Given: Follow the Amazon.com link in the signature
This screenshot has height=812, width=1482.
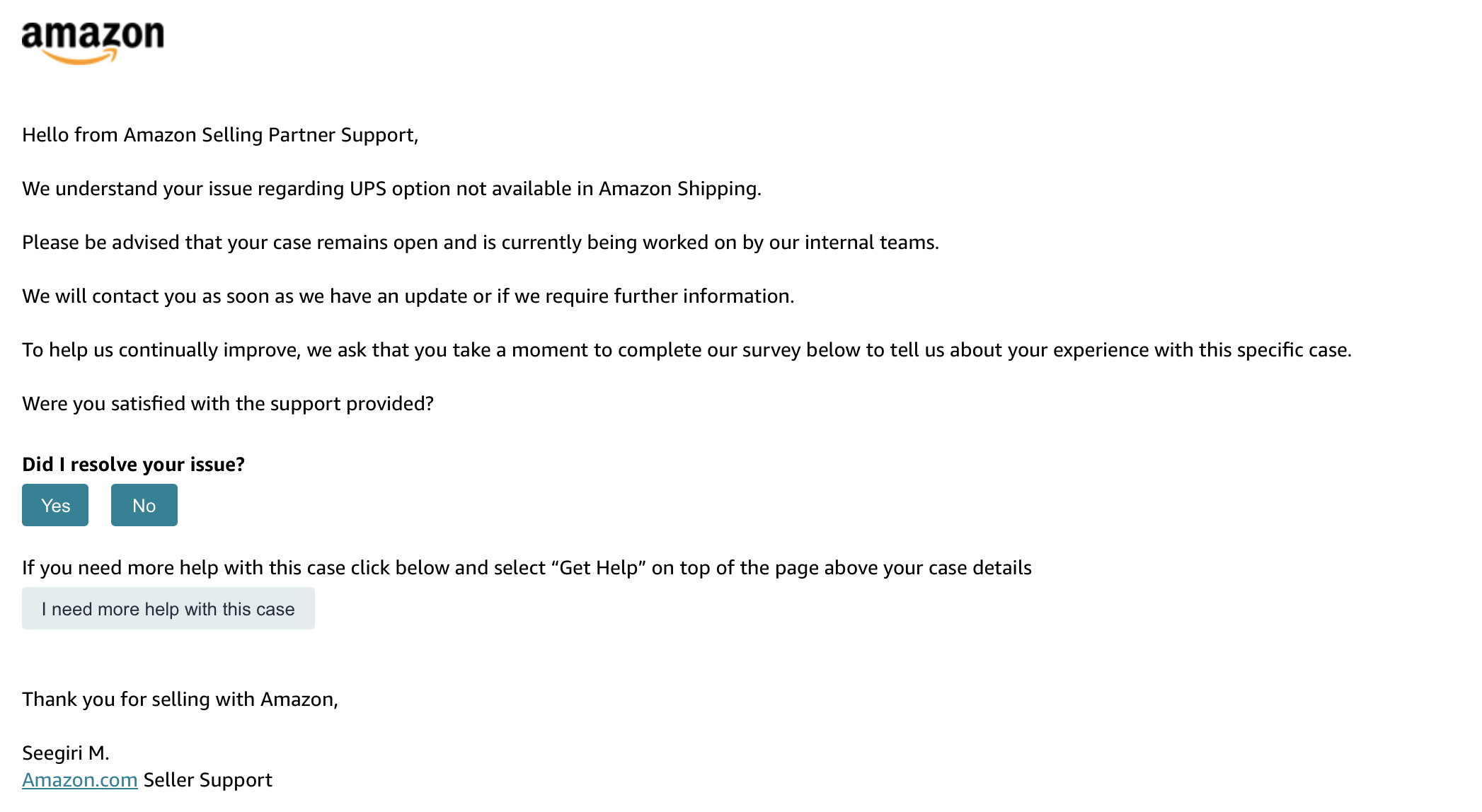Looking at the screenshot, I should click(80, 779).
